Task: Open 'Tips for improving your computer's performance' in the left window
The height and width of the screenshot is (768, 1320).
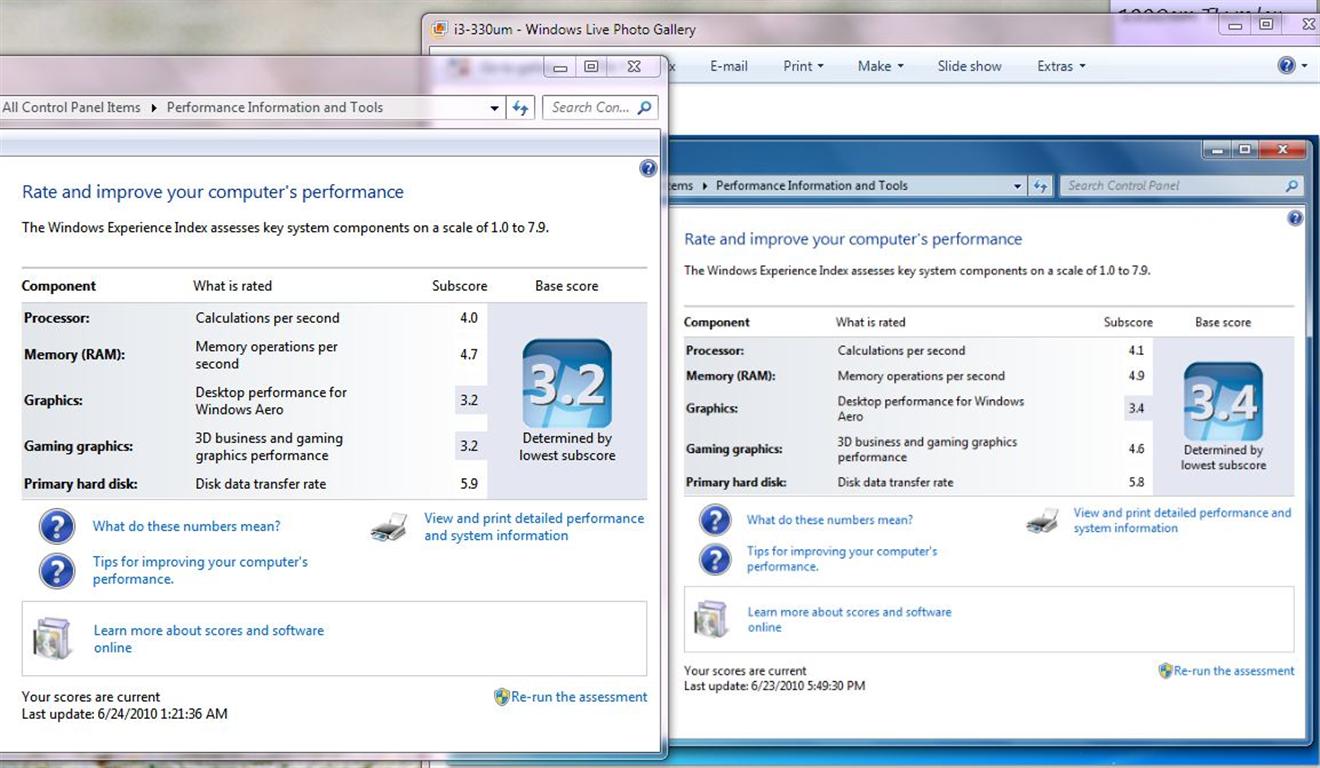Action: pyautogui.click(x=200, y=570)
